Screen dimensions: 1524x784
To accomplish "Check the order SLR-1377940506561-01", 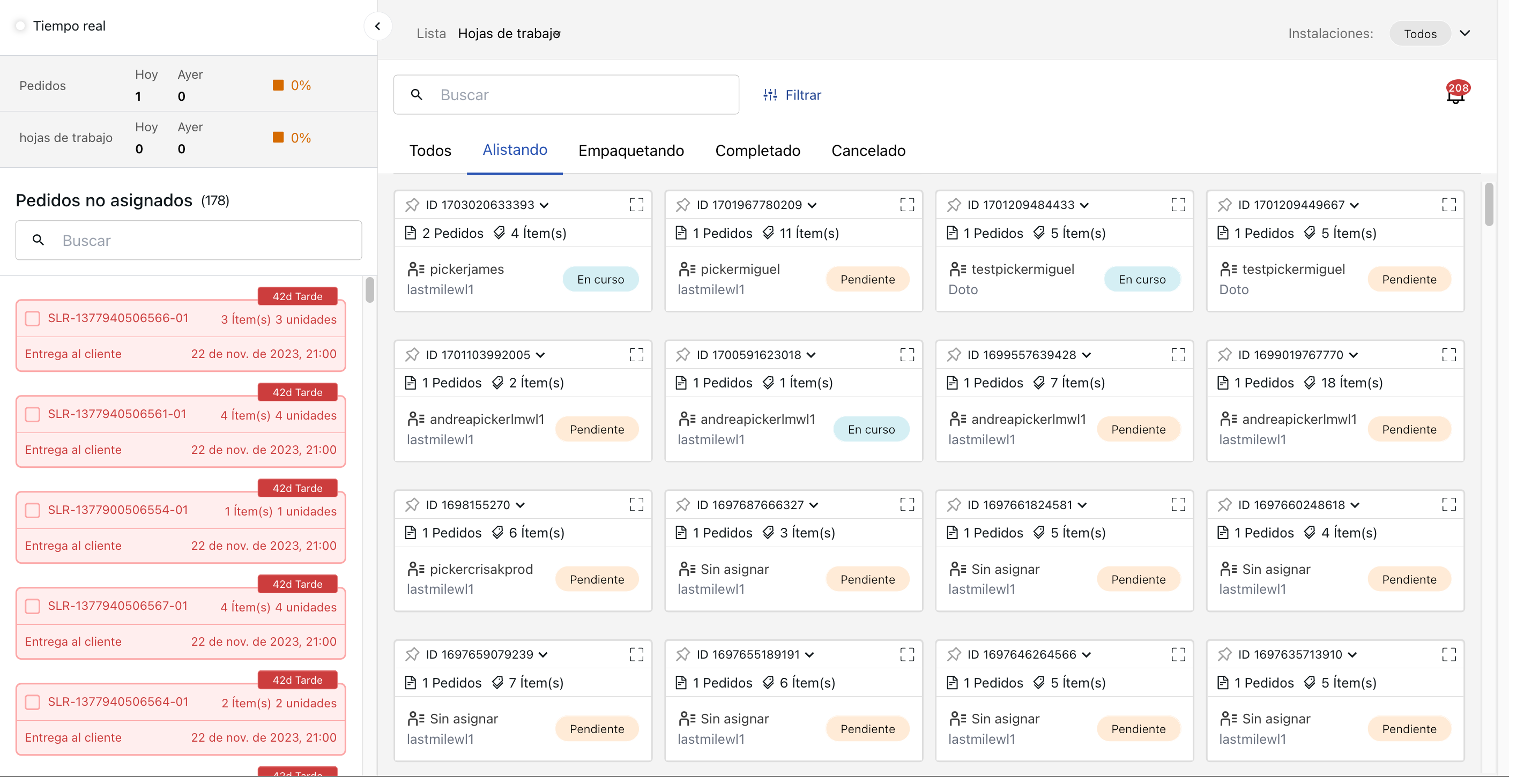I will point(33,414).
